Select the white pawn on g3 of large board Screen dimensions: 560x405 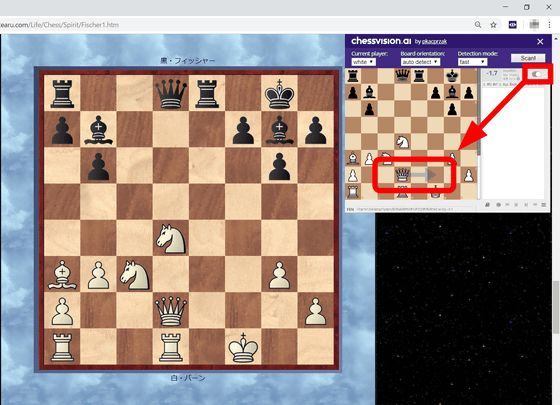pyautogui.click(x=279, y=275)
